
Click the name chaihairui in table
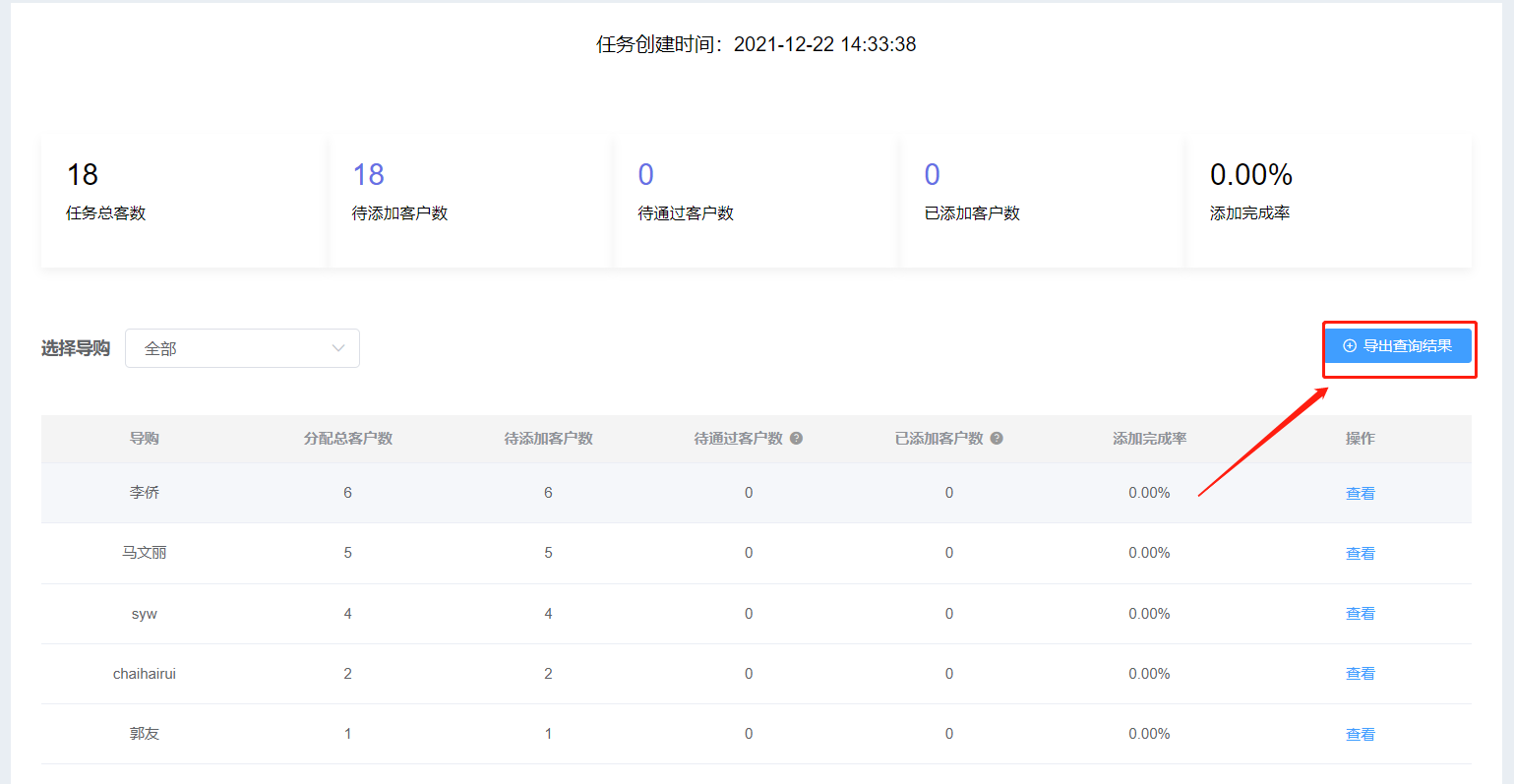[145, 674]
